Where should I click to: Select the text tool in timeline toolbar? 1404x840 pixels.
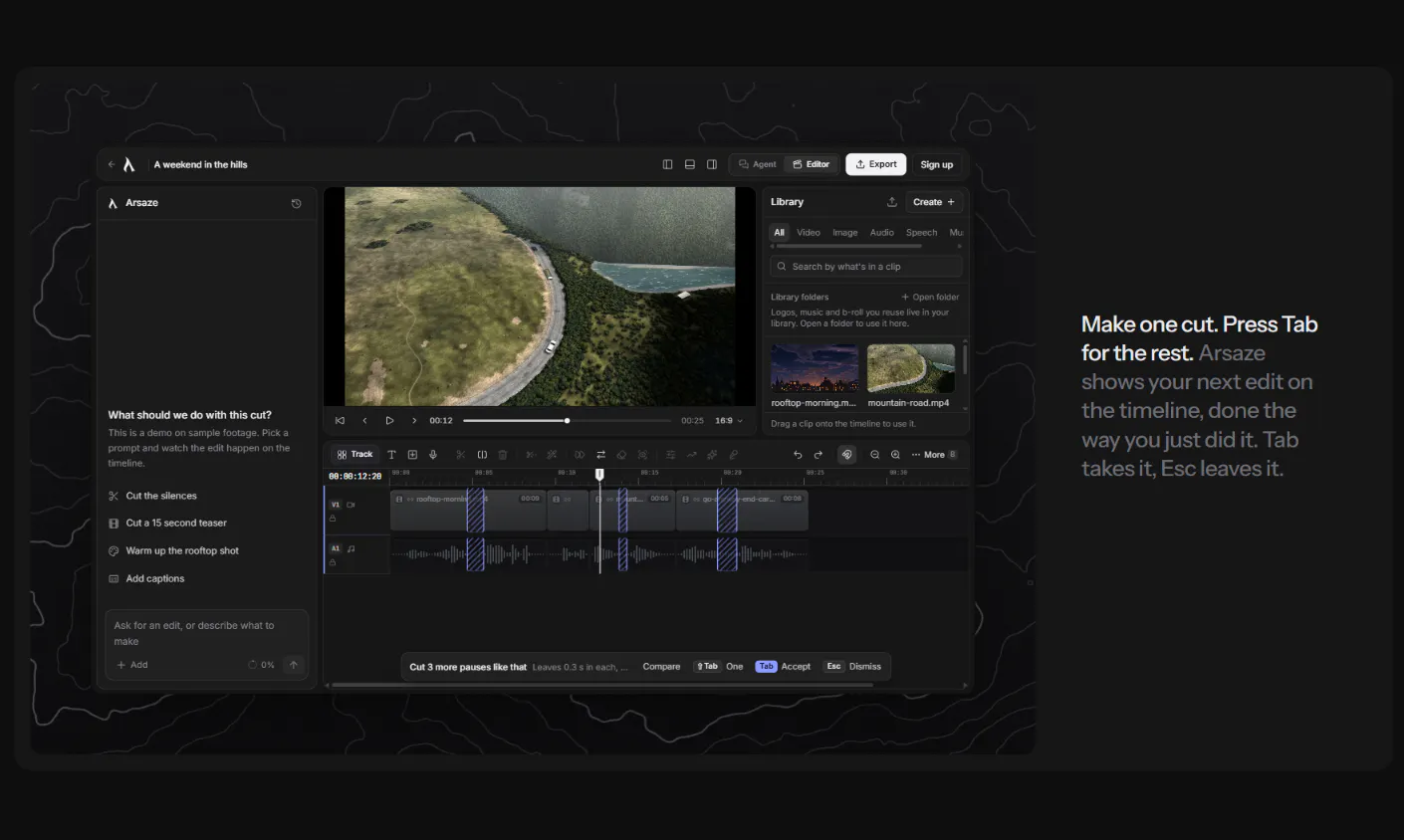[x=391, y=455]
